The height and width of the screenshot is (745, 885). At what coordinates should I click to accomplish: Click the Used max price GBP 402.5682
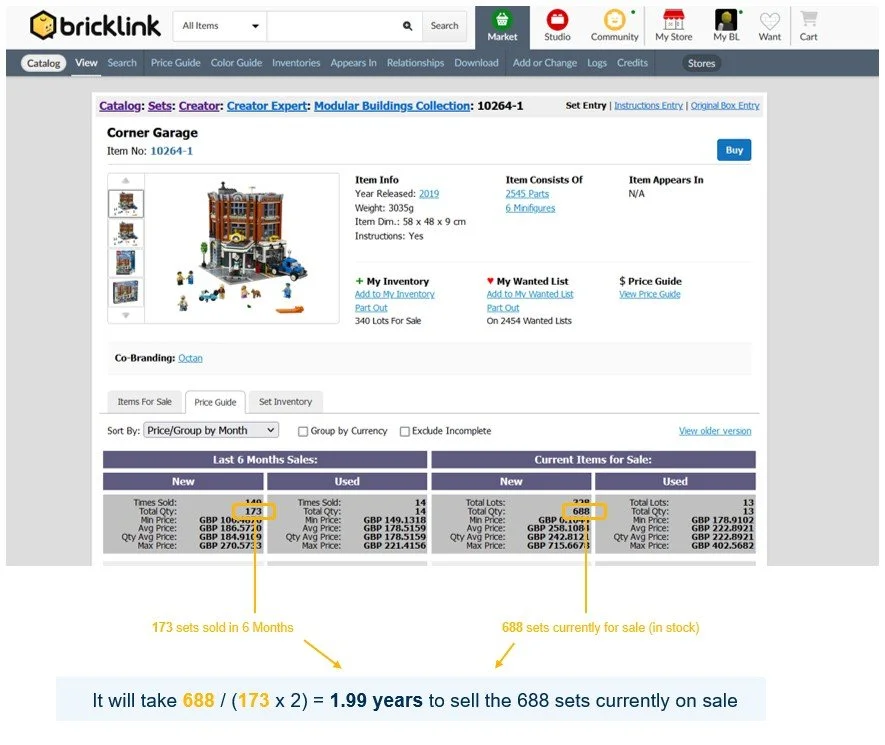click(x=722, y=546)
